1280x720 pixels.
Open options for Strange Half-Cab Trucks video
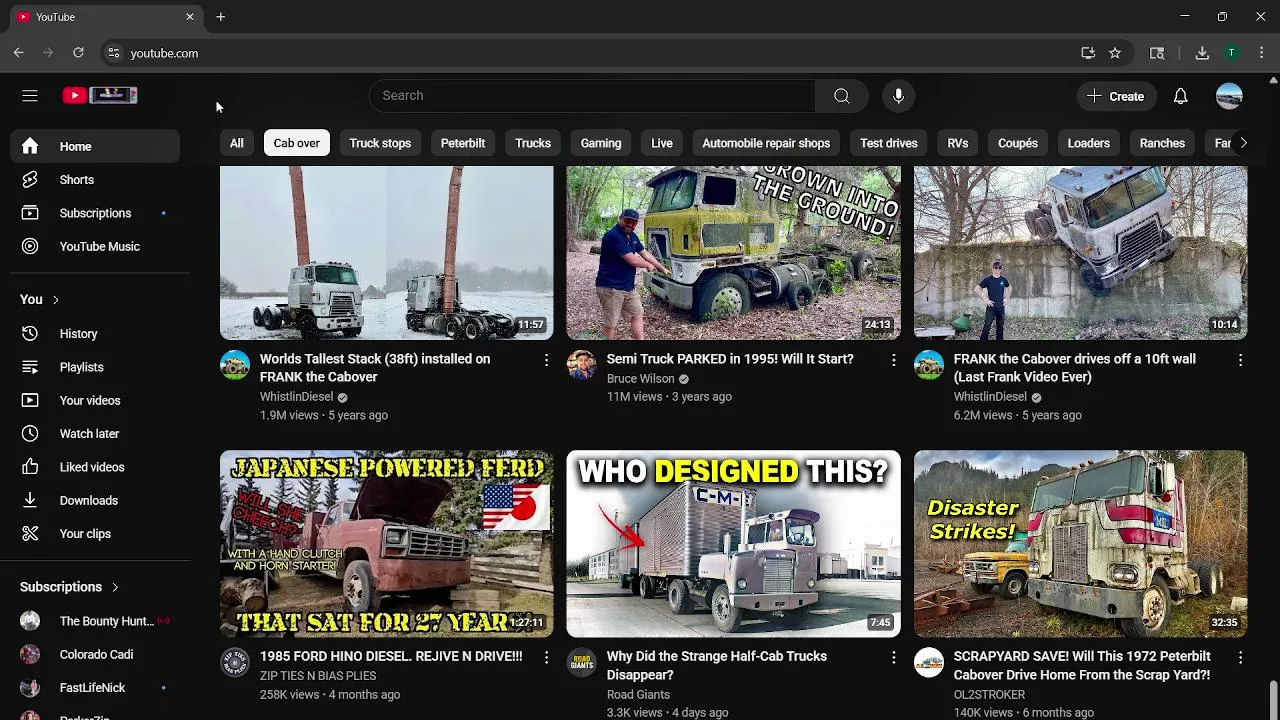point(893,657)
